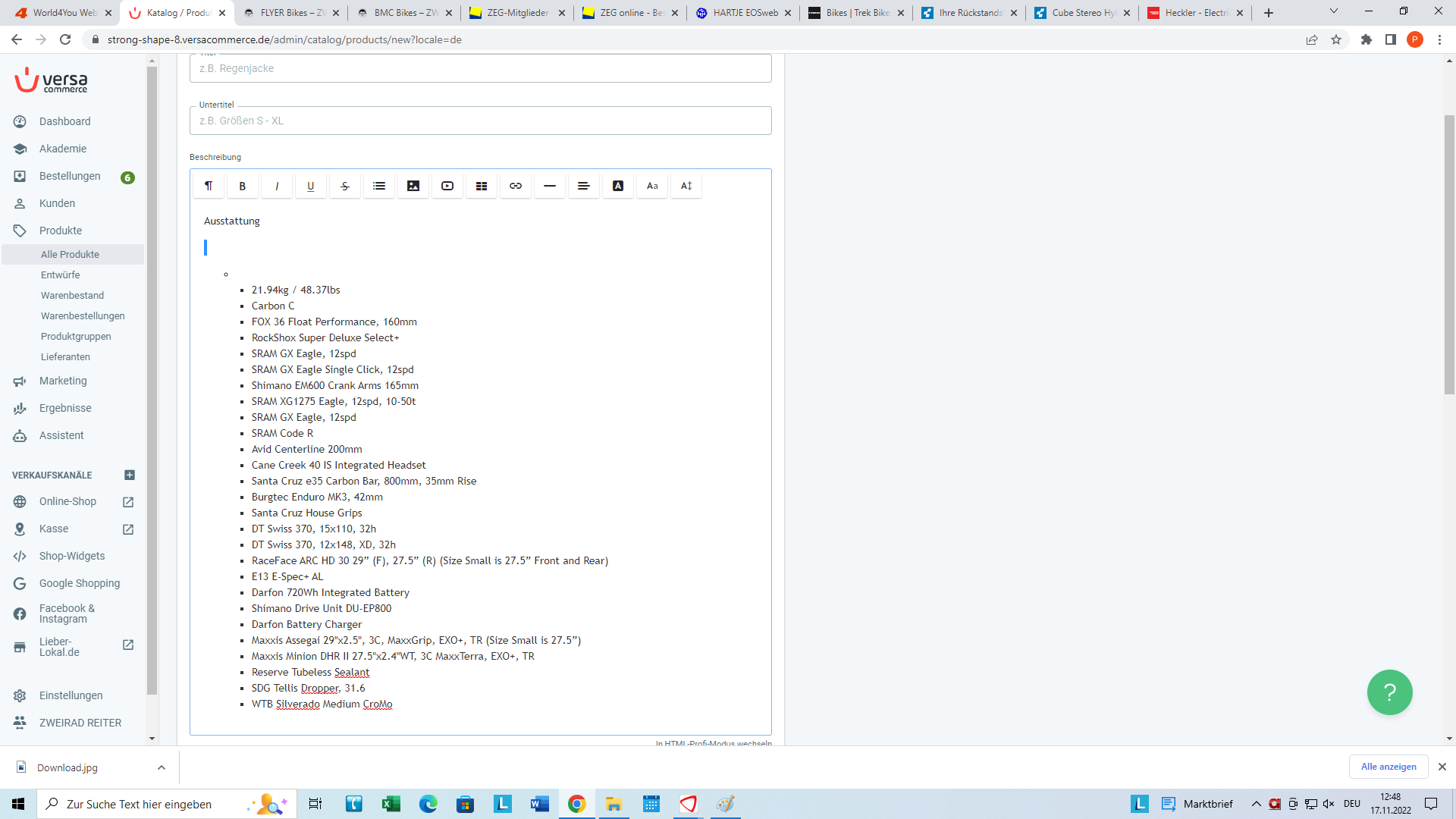Switch to the BMC Bikes browser tab
Viewport: 1456px width, 819px height.
pos(404,13)
